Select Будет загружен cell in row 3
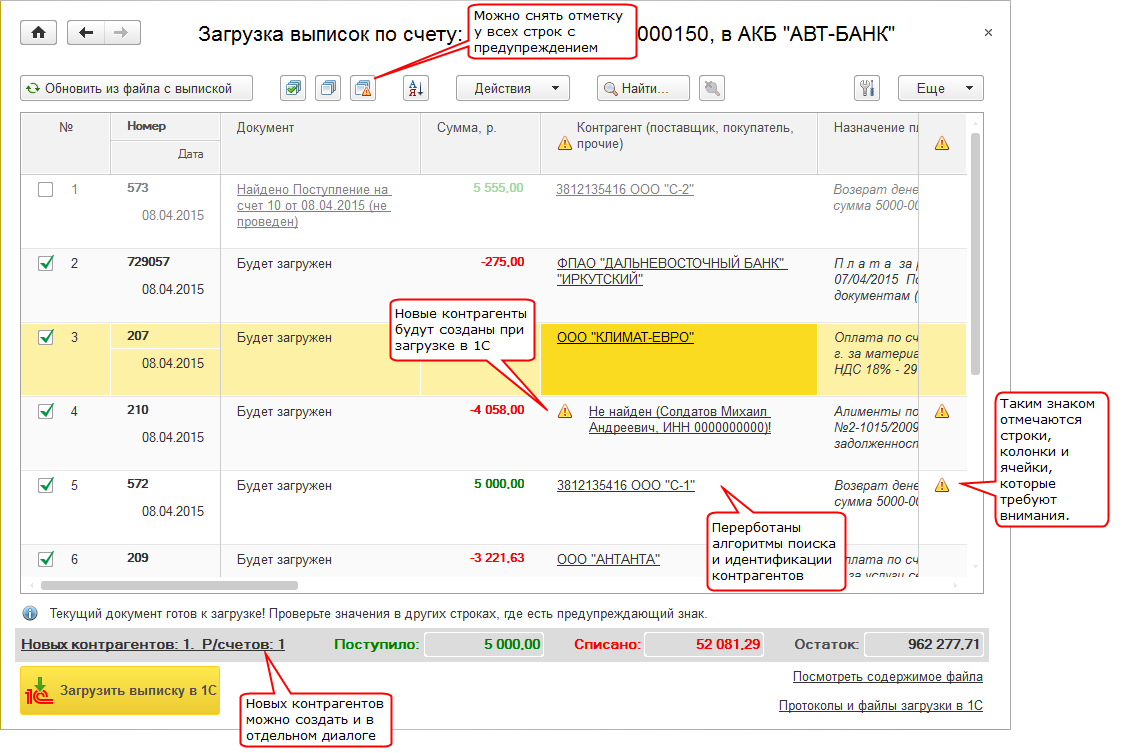This screenshot has width=1130, height=753. pyautogui.click(x=321, y=359)
